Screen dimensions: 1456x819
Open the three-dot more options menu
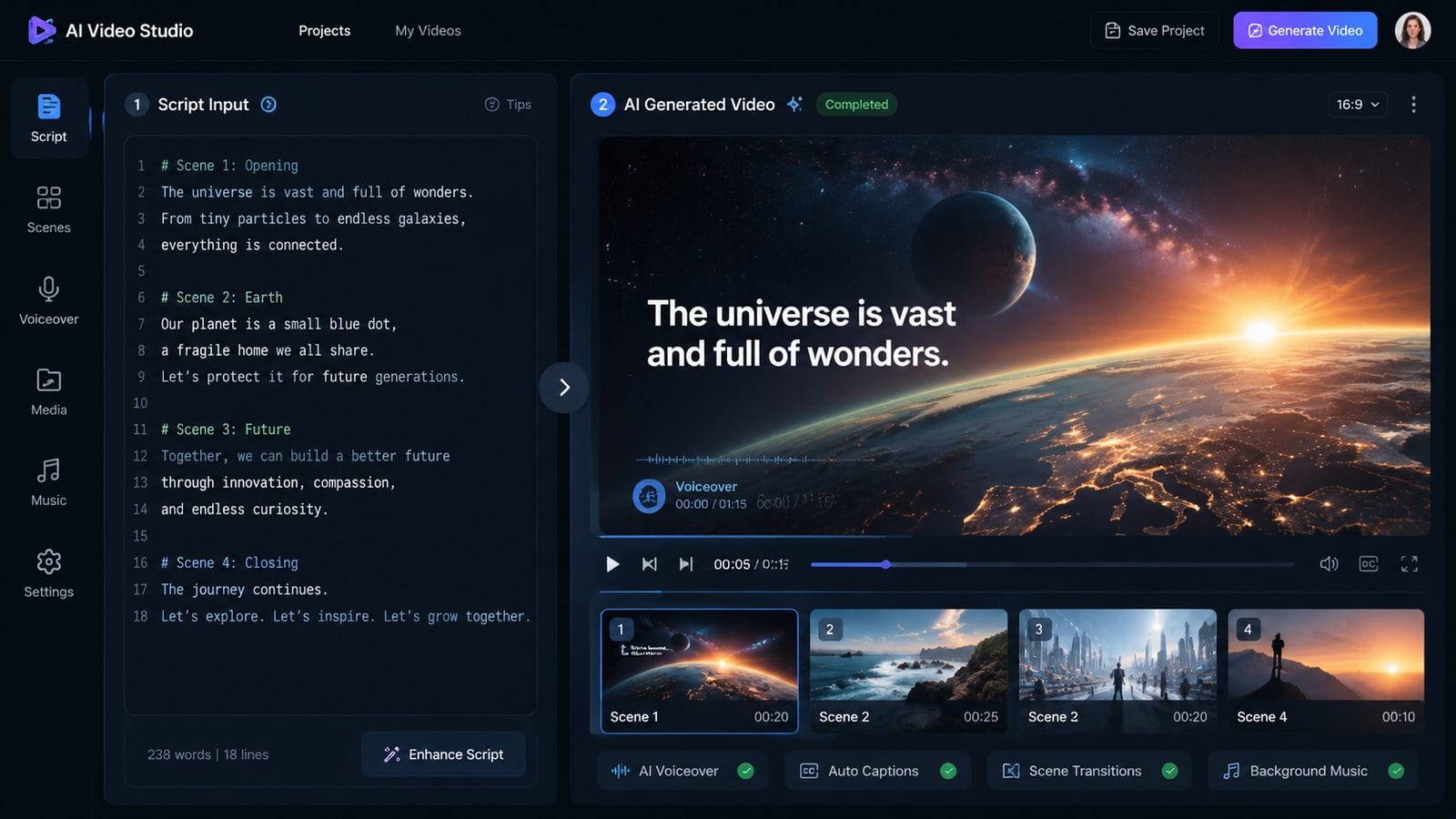pos(1413,105)
